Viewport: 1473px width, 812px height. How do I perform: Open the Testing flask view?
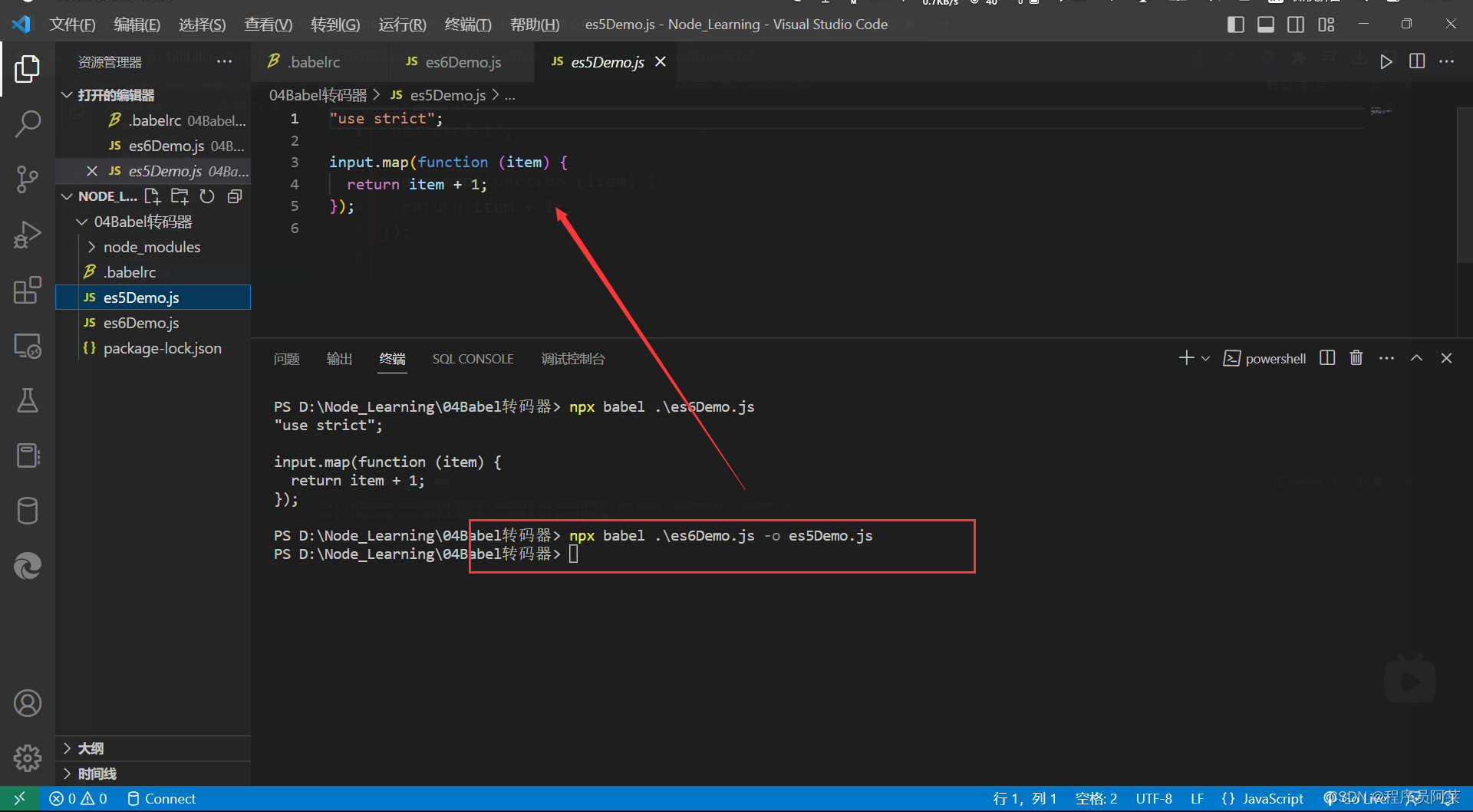point(28,400)
